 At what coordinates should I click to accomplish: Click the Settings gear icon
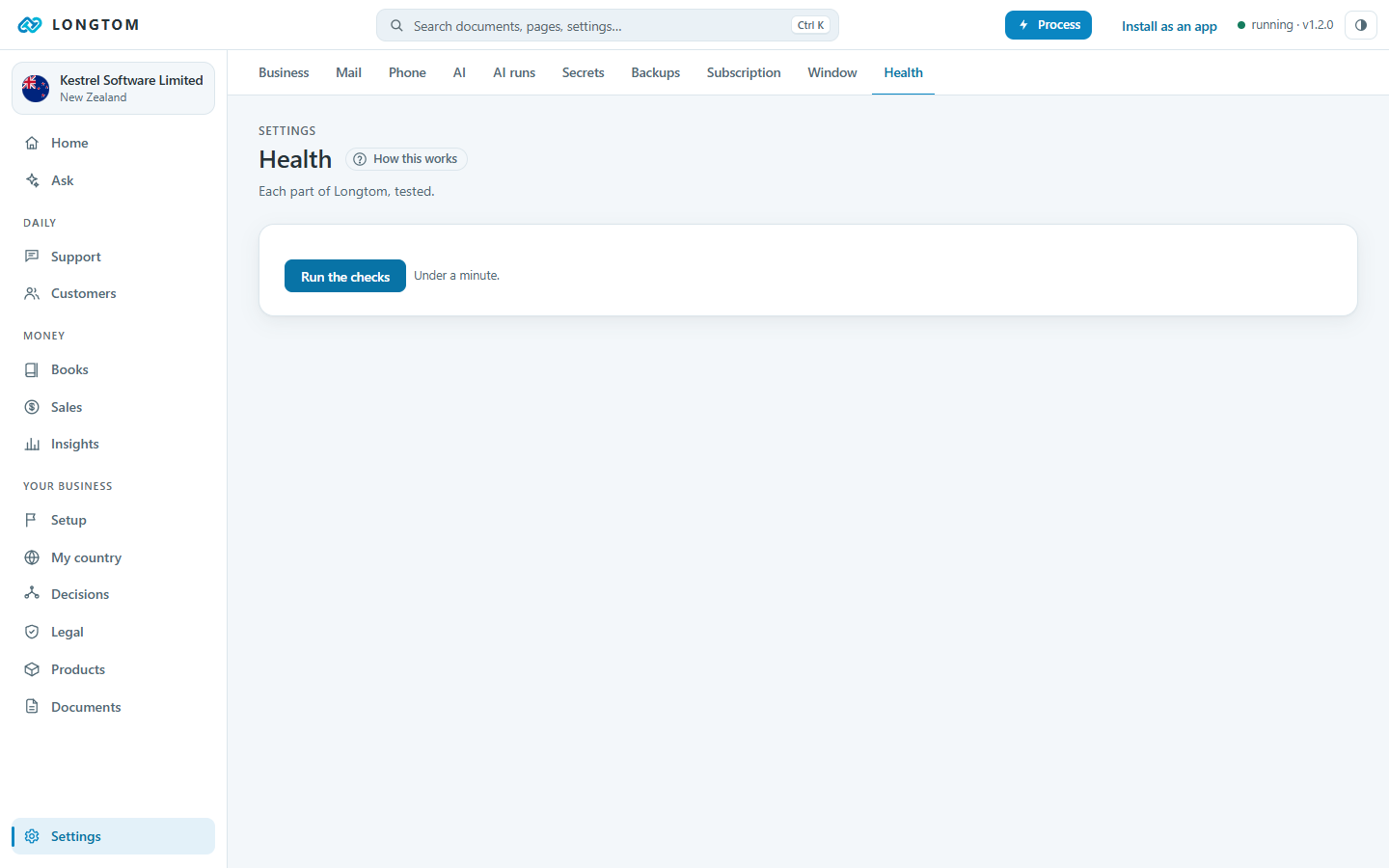[32, 836]
